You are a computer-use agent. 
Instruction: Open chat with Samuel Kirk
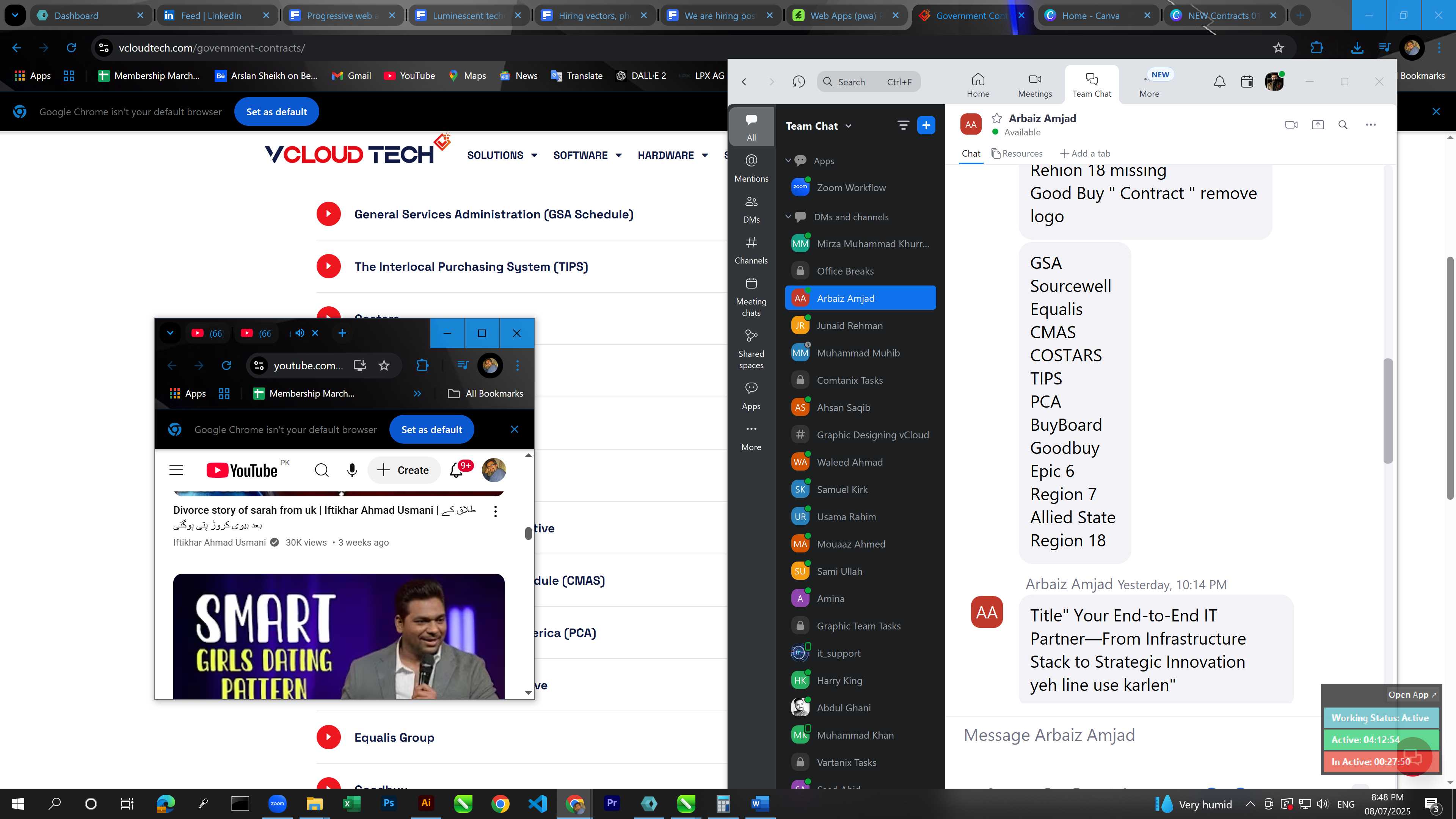[860, 490]
